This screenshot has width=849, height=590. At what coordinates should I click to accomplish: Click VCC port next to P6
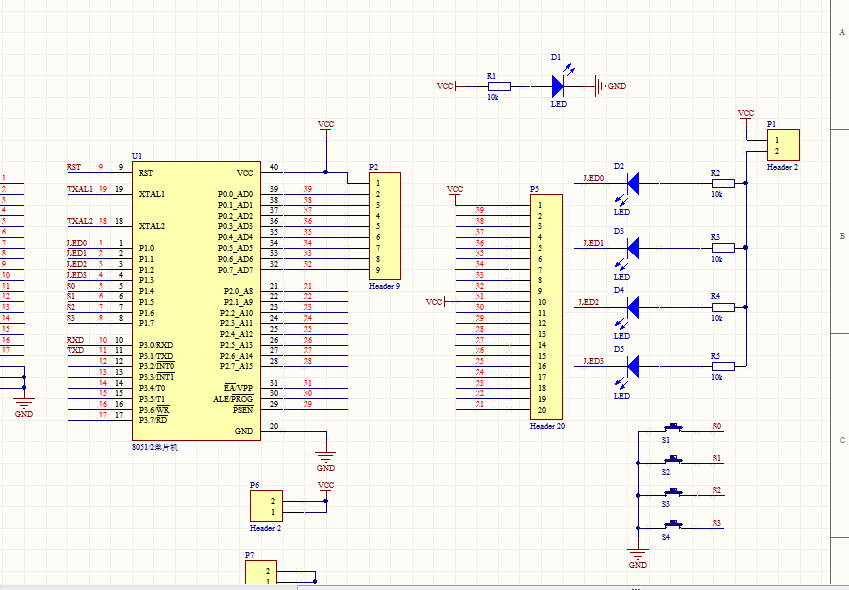coord(326,487)
